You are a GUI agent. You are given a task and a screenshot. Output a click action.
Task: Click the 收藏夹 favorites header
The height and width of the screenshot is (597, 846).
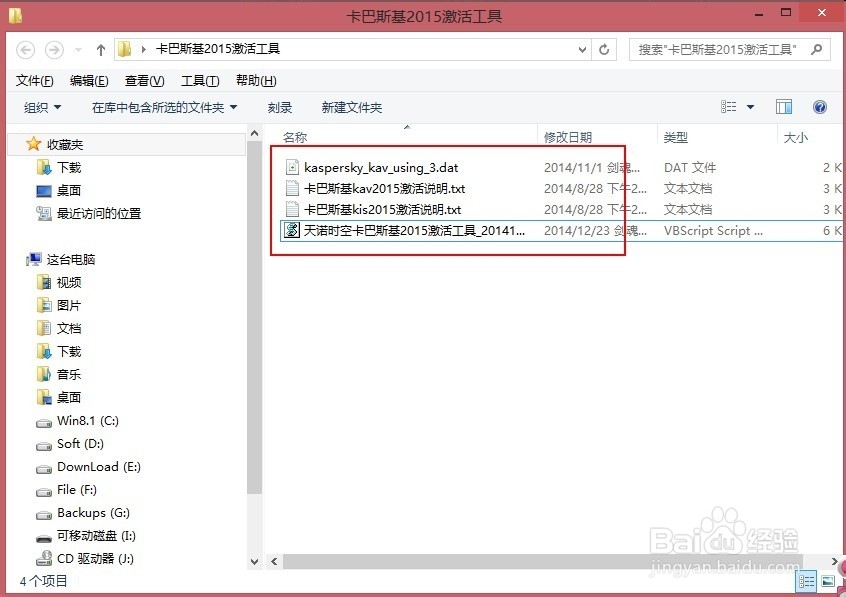pos(65,145)
